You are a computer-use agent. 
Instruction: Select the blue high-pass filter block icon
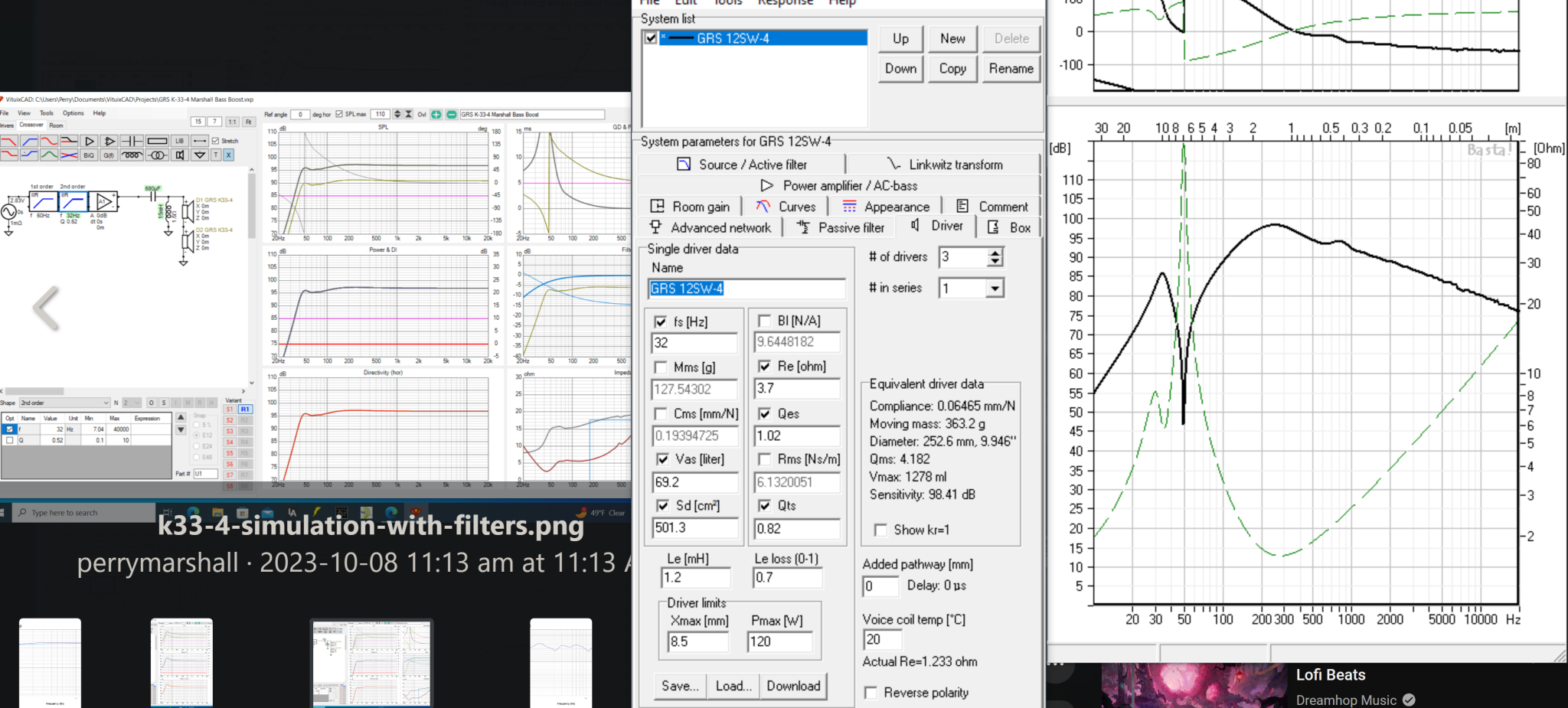[29, 141]
